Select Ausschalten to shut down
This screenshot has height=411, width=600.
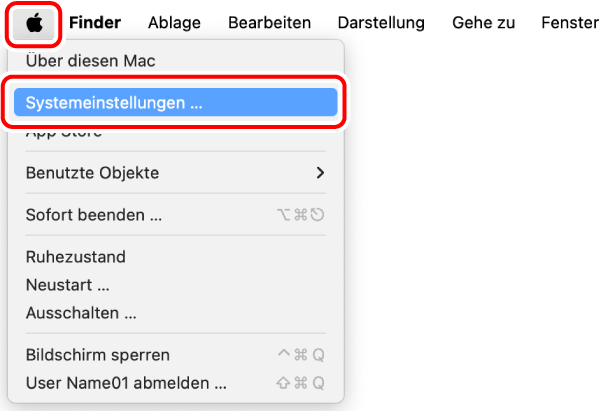[x=81, y=313]
